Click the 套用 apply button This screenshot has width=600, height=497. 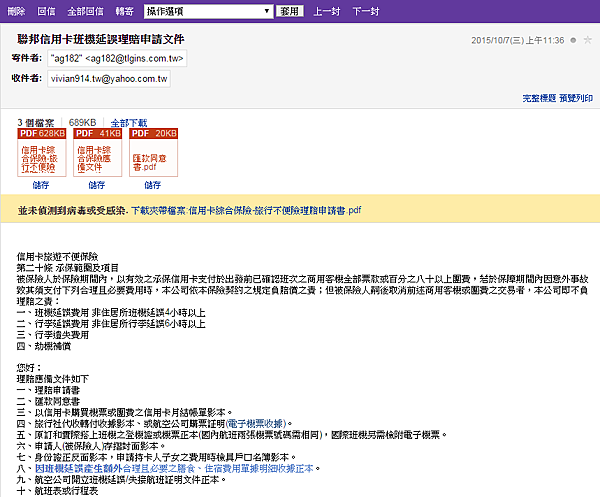290,11
